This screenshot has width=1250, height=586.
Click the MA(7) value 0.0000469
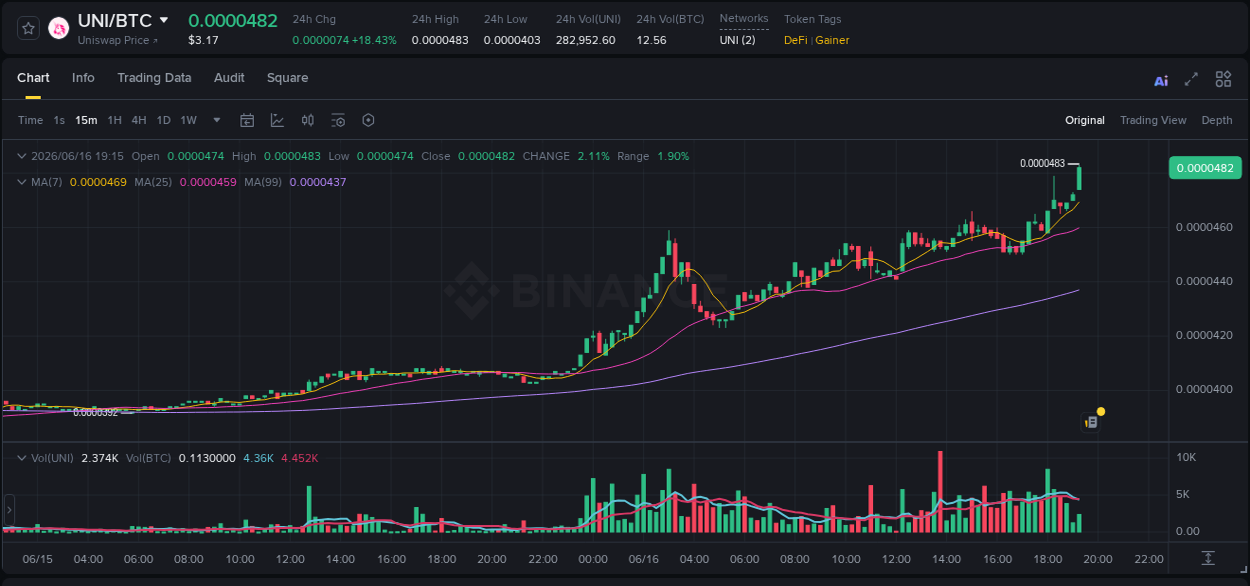pos(98,182)
